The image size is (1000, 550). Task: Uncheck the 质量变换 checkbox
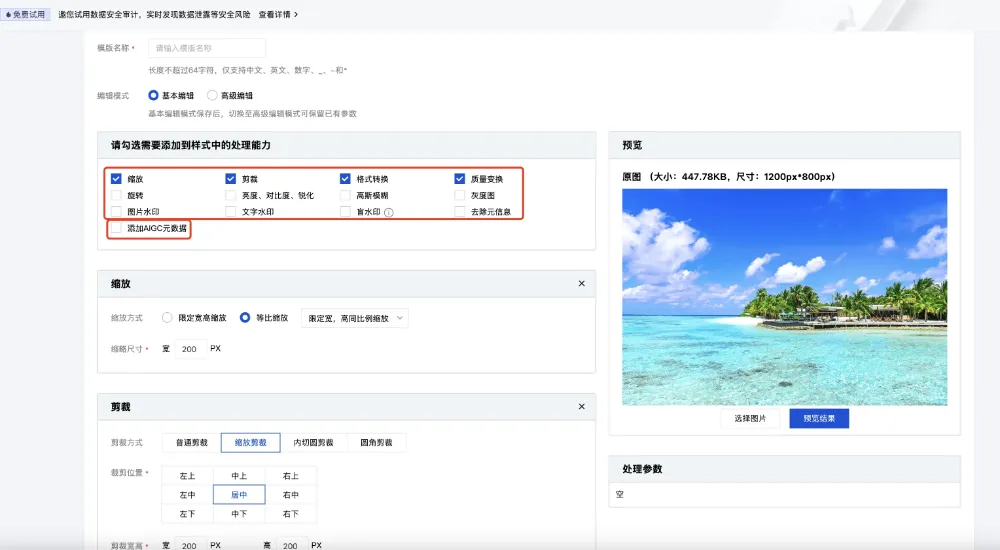pos(459,179)
